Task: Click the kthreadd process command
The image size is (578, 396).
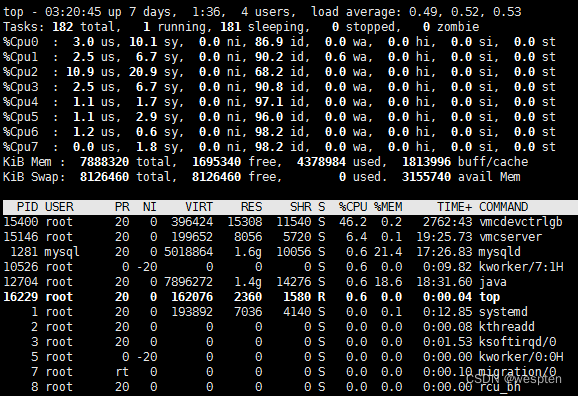Action: 506,327
